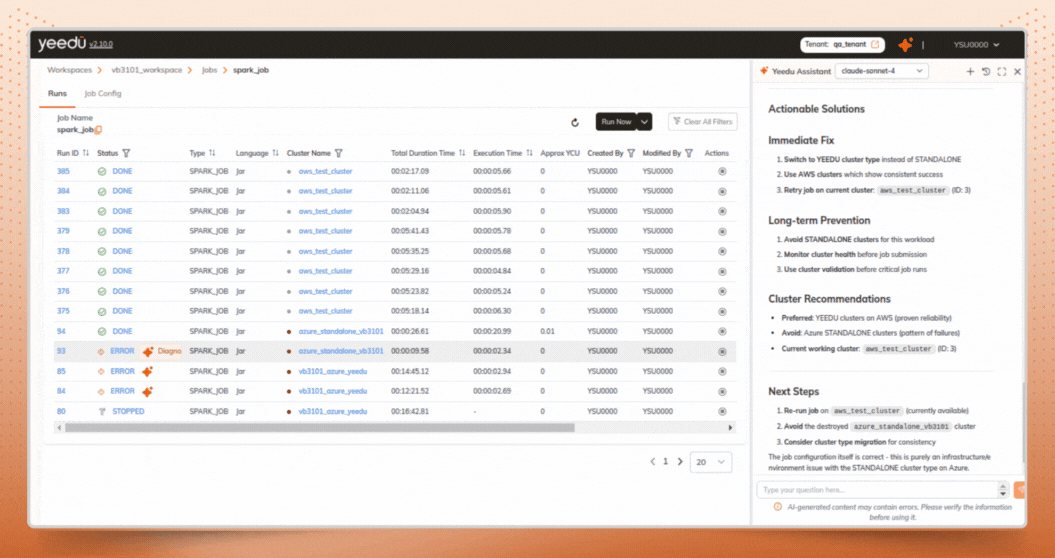The image size is (1055, 558).
Task: Focus the 'Type your question here' input
Action: [877, 489]
